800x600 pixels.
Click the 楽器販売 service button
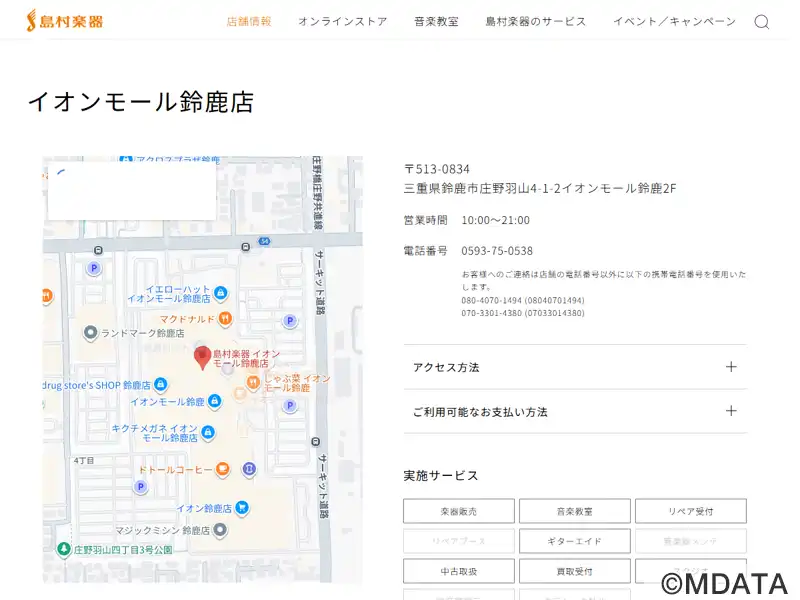point(459,511)
